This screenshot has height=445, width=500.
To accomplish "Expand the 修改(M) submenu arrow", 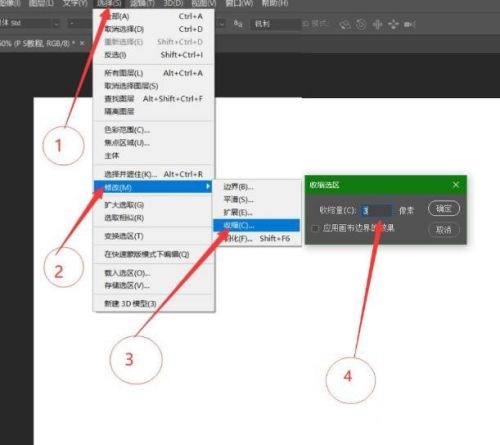I will click(x=208, y=186).
